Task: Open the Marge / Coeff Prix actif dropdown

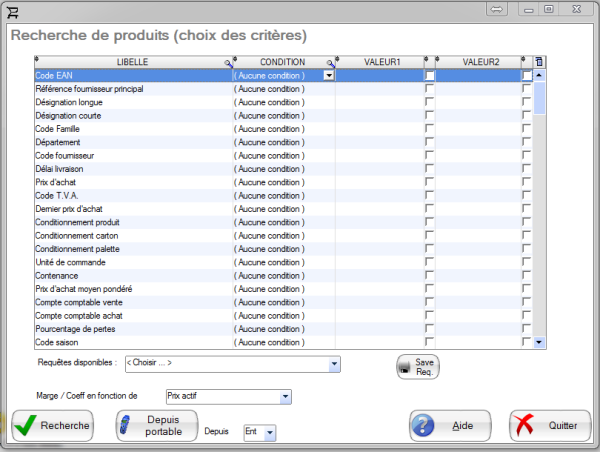Action: point(286,397)
